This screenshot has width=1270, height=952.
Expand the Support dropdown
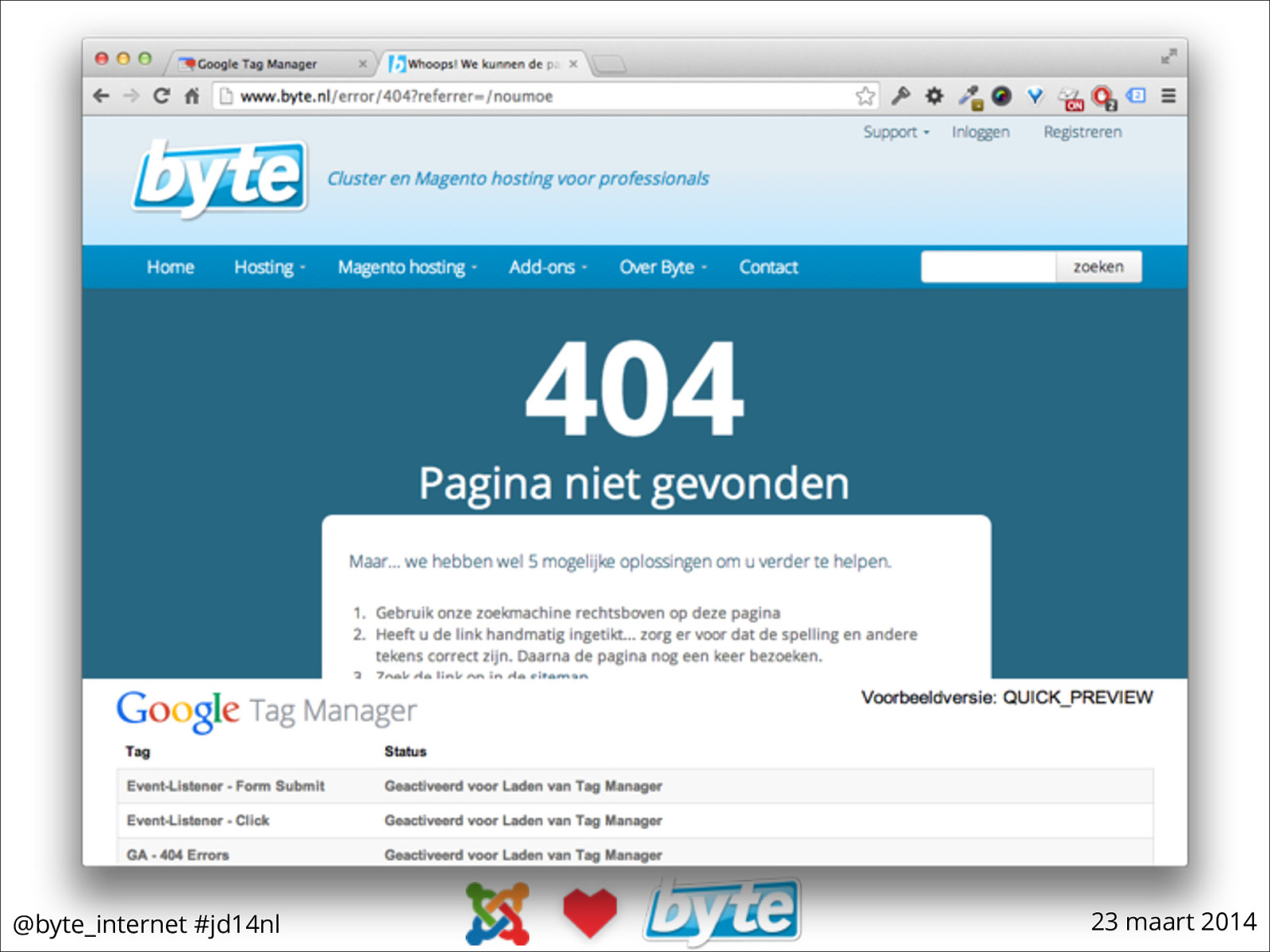pos(896,132)
